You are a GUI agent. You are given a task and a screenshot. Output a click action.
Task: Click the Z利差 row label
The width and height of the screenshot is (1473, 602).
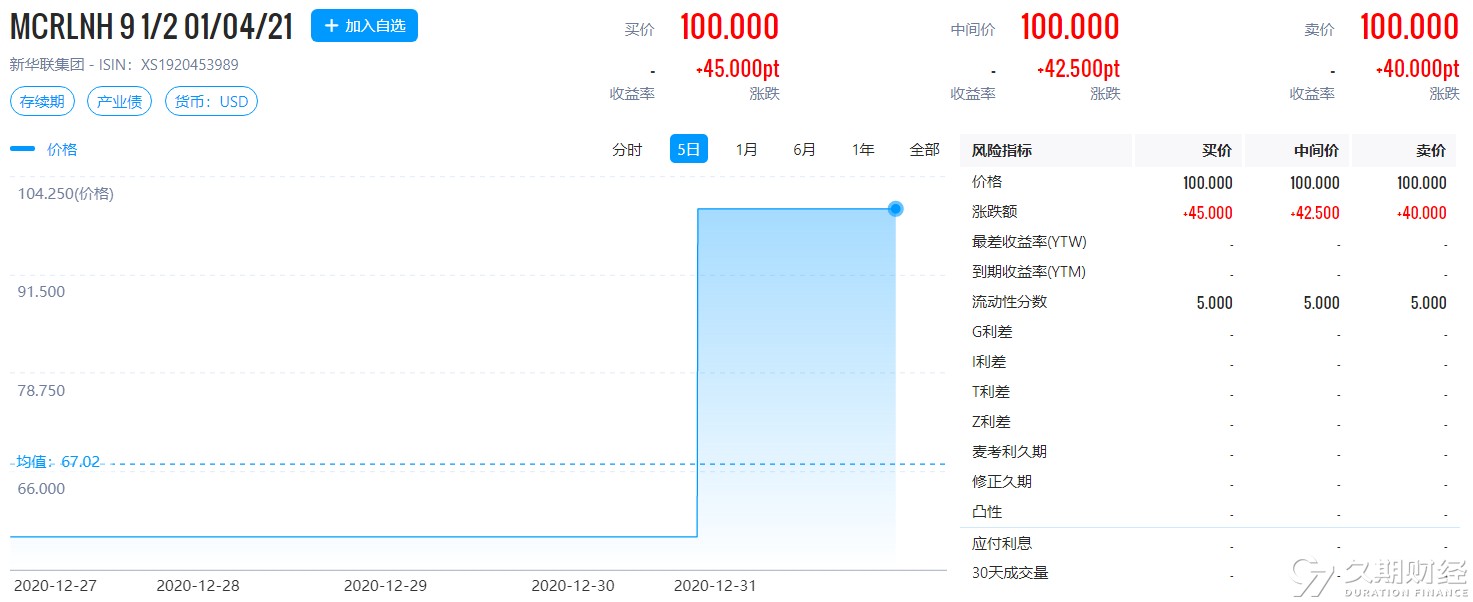pyautogui.click(x=991, y=422)
